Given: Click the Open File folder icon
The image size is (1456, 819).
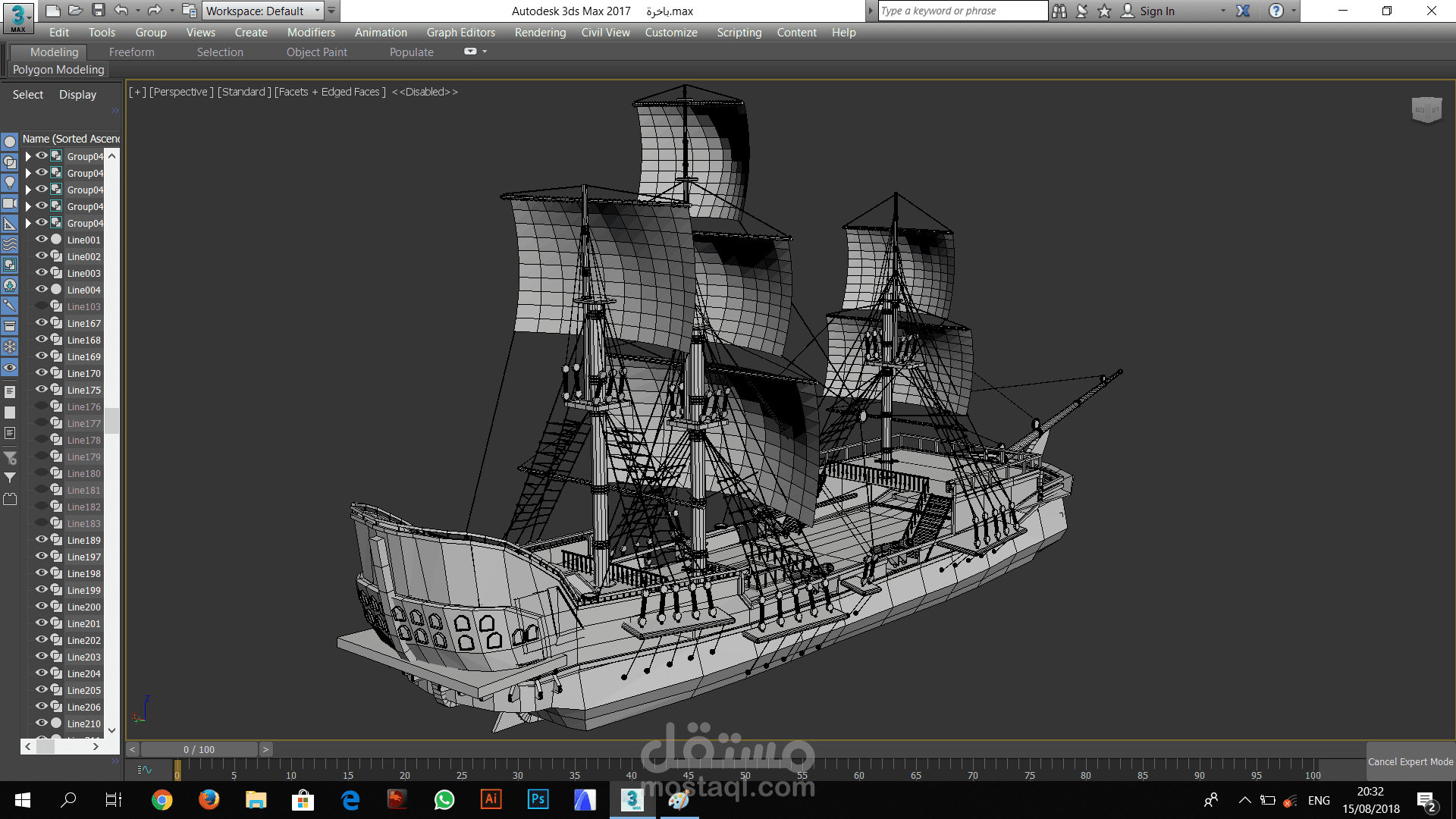Looking at the screenshot, I should coord(75,11).
